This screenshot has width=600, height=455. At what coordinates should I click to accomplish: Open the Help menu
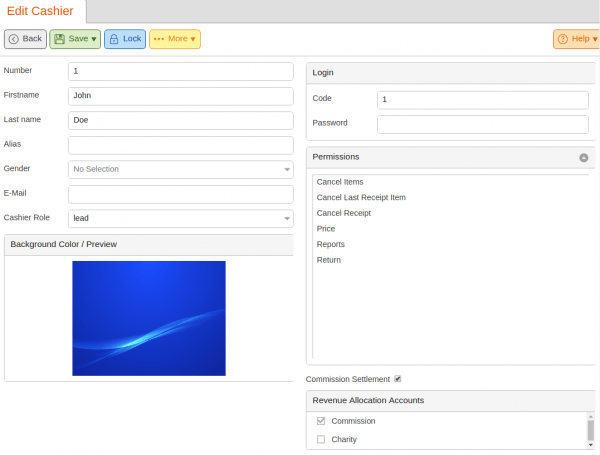pyautogui.click(x=576, y=39)
